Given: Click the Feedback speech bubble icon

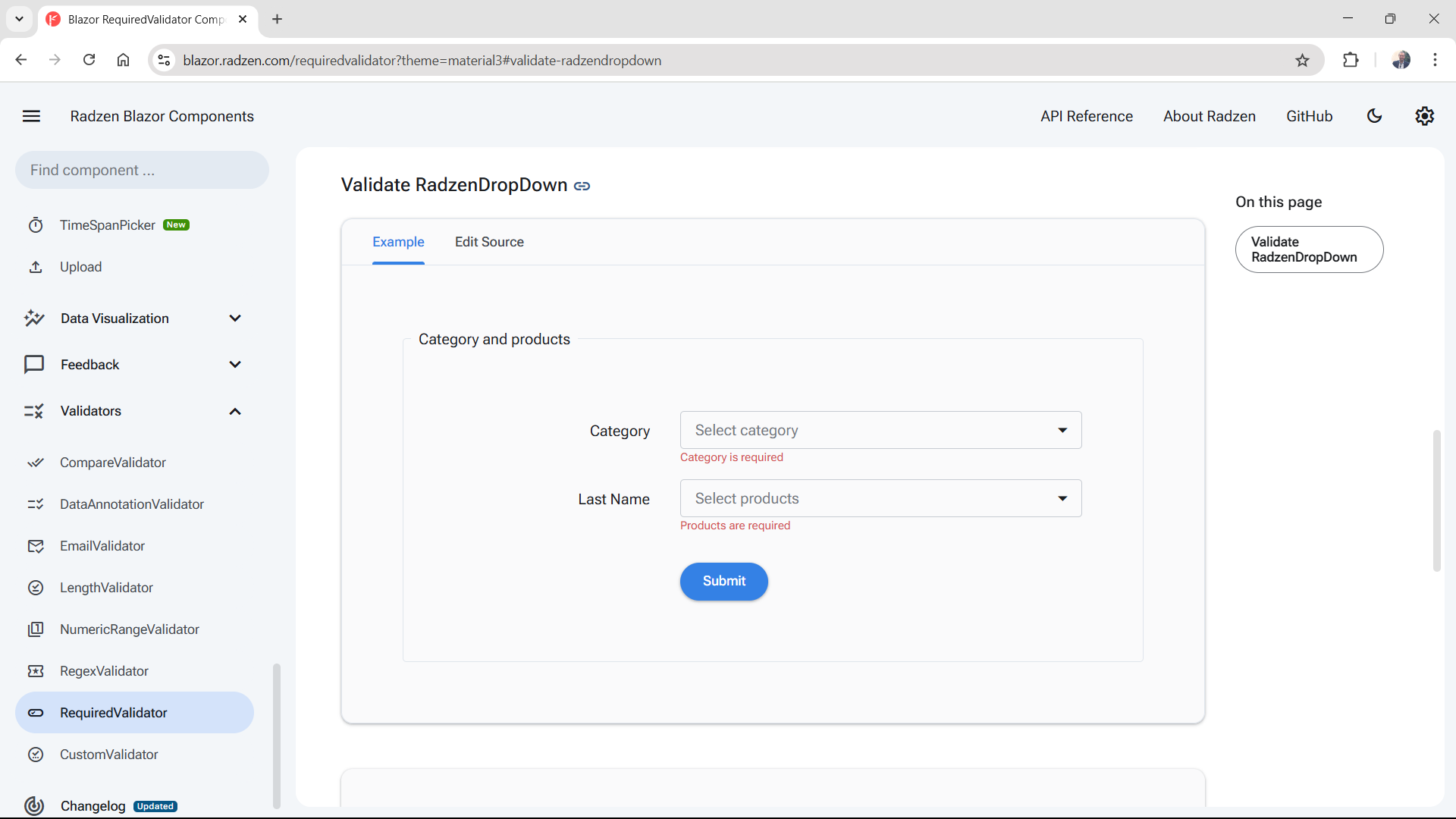Looking at the screenshot, I should (34, 365).
